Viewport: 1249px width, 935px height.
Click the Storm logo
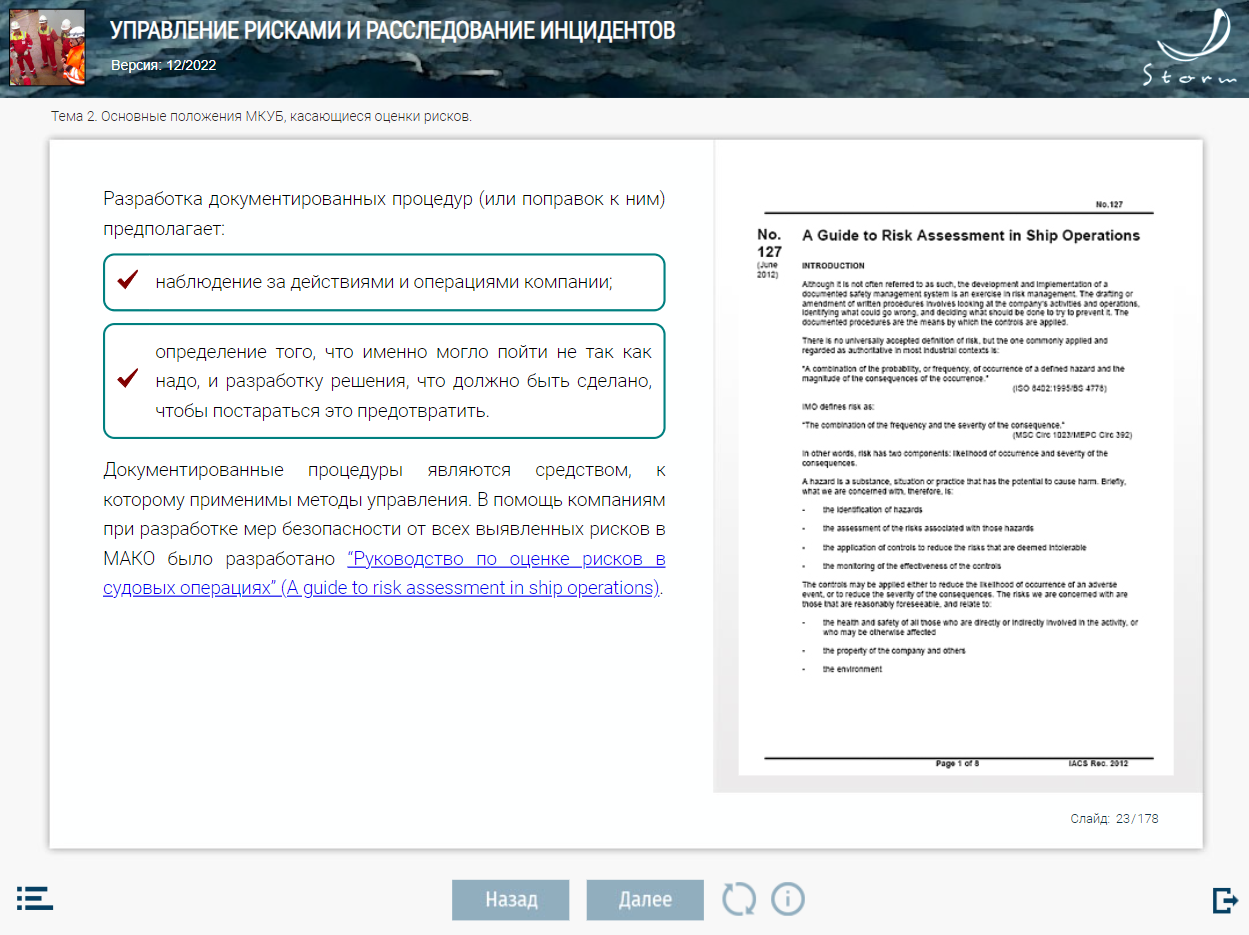(x=1190, y=48)
